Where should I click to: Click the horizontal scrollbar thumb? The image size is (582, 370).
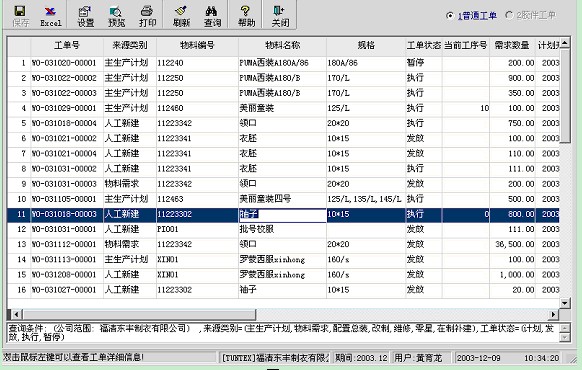click(139, 314)
